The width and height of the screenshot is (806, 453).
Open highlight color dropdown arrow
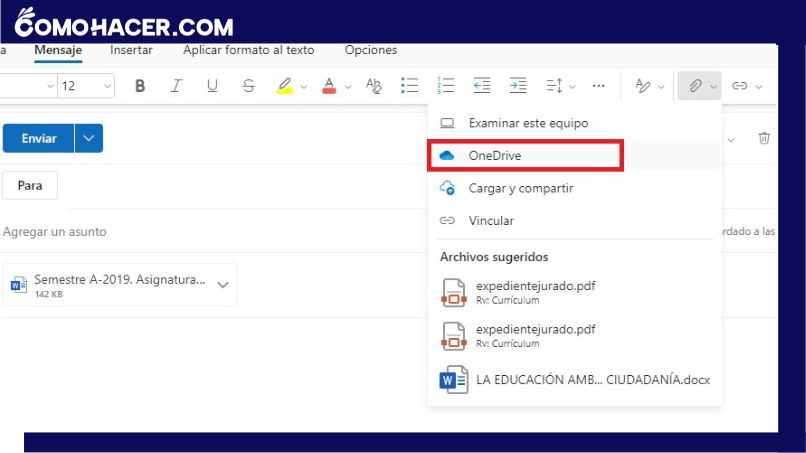(304, 87)
